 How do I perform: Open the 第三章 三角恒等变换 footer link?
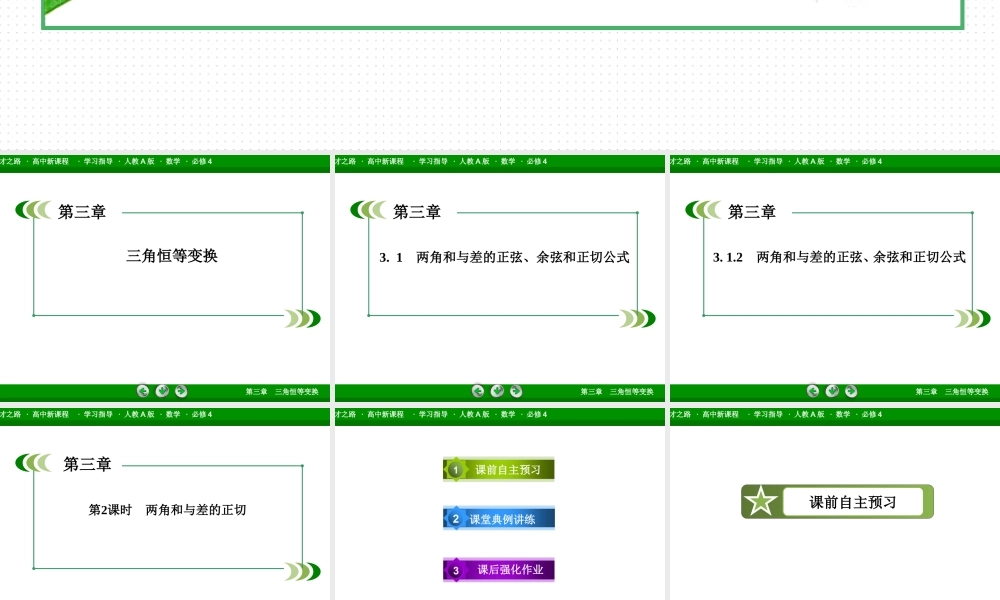283,391
